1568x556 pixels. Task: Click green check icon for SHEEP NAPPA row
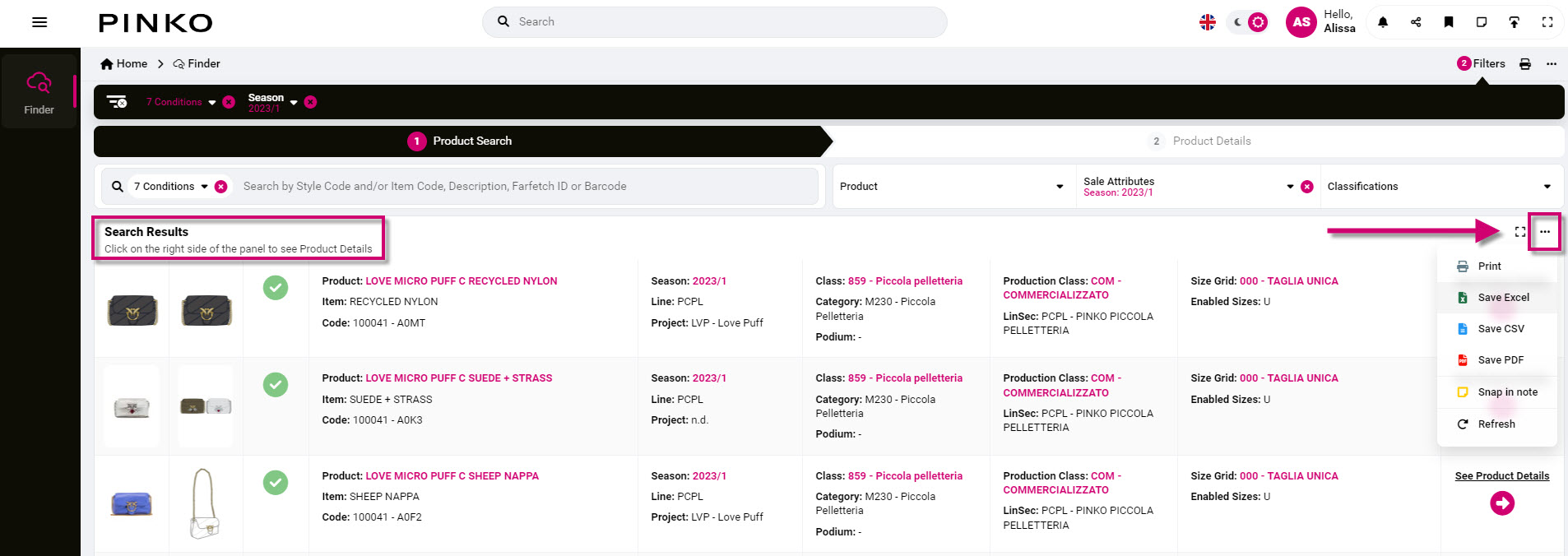(x=276, y=483)
